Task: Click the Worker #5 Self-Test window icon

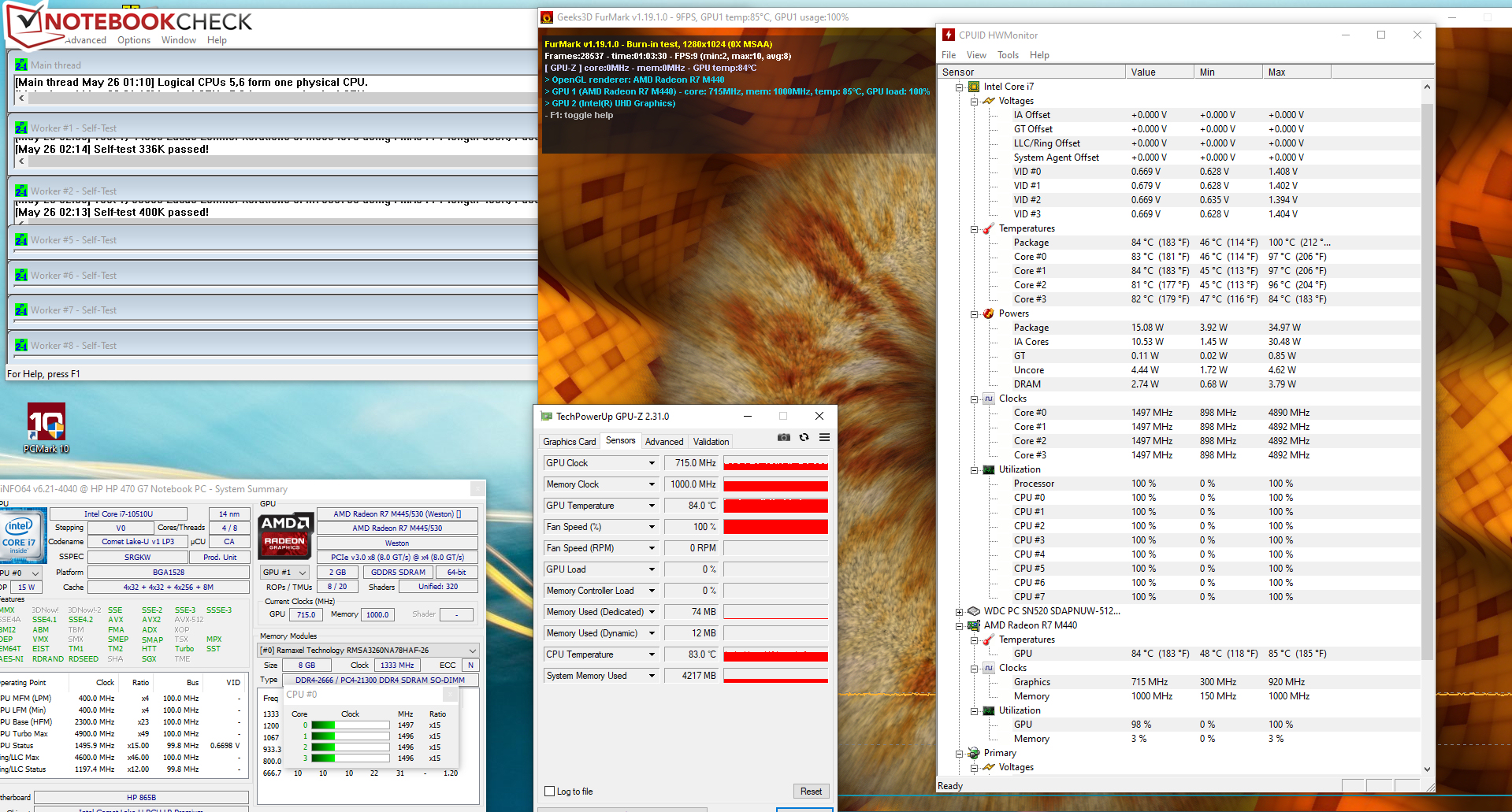Action: click(21, 240)
